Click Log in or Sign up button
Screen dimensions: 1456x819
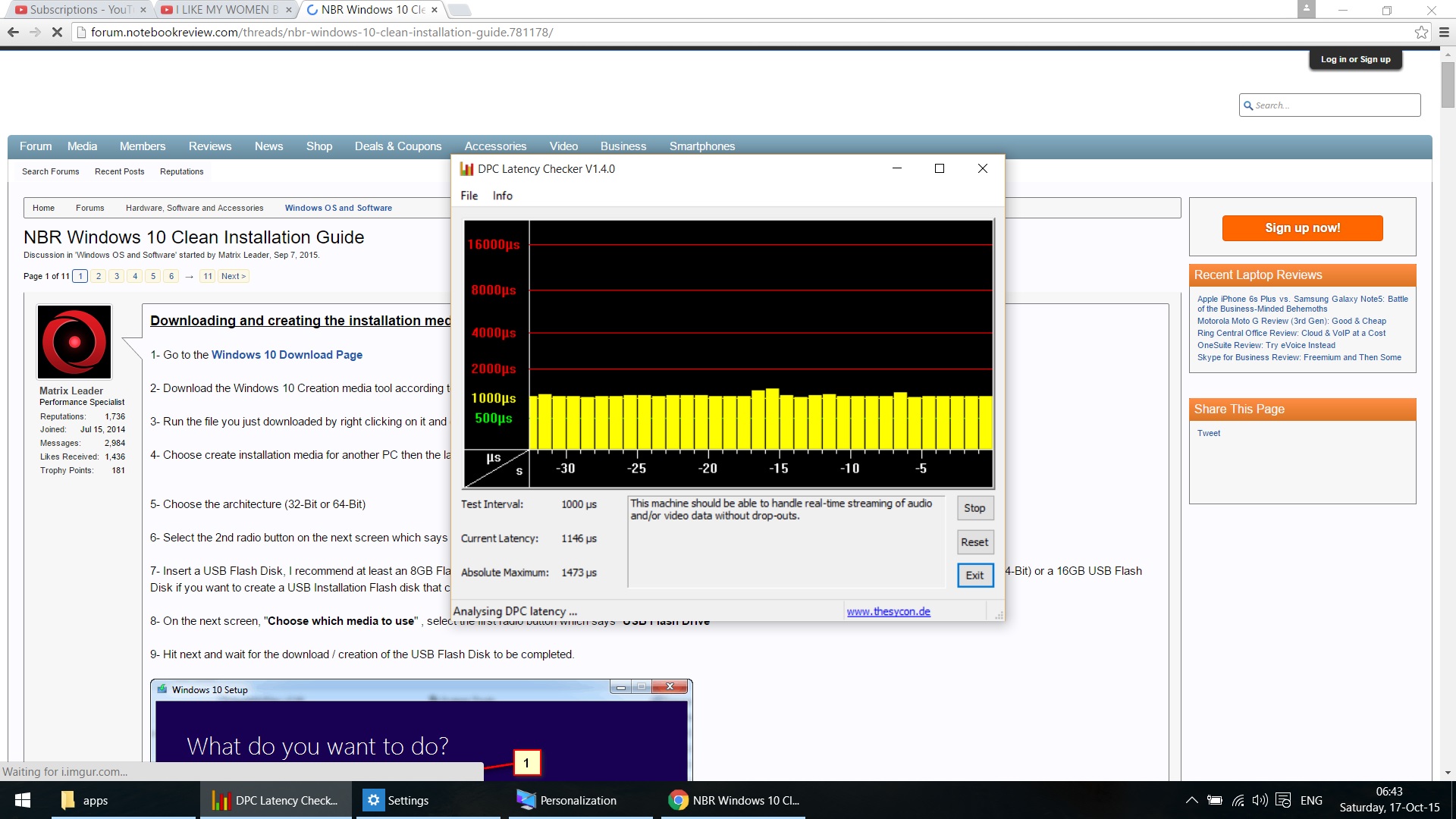(x=1355, y=59)
